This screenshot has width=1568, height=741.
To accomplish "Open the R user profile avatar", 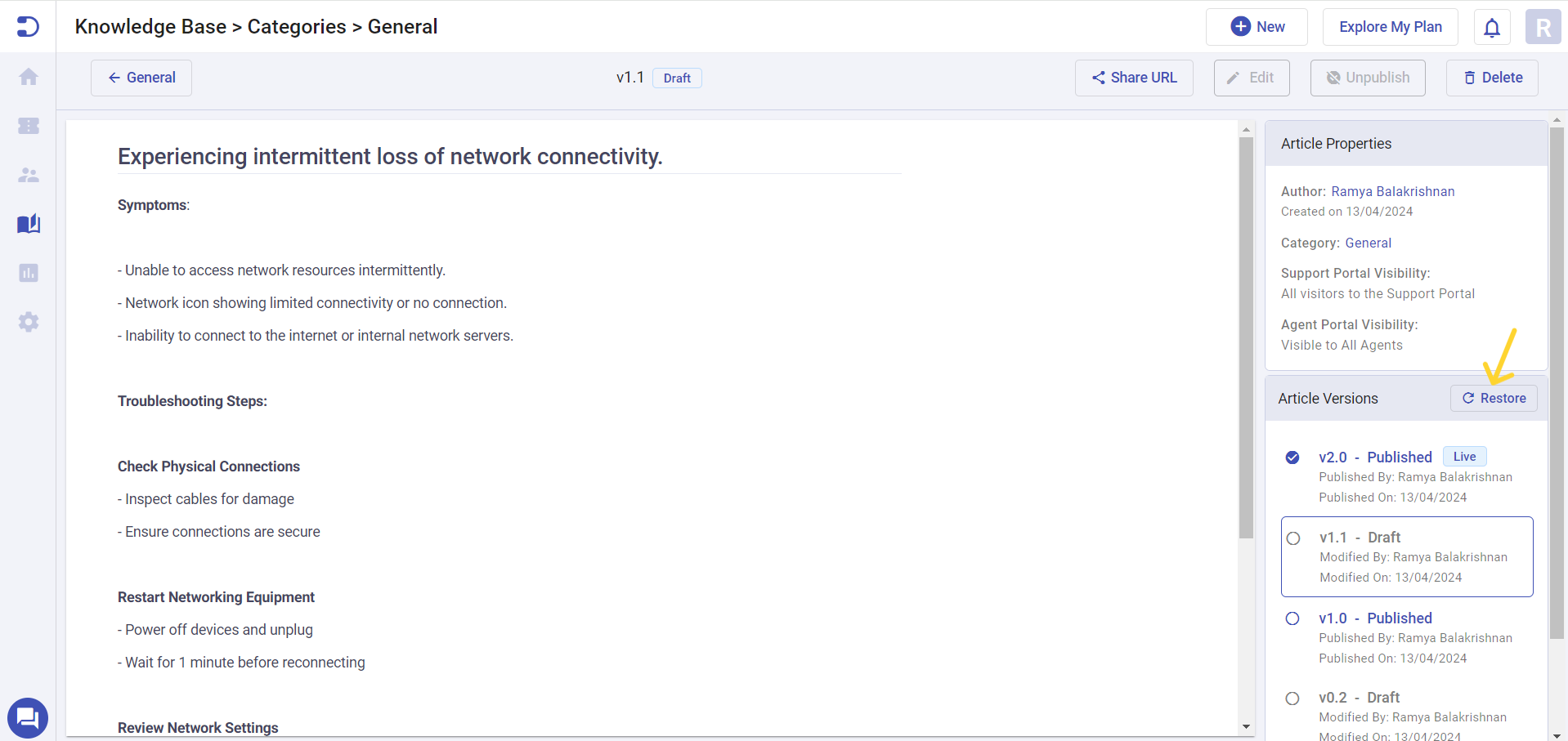I will pos(1543,27).
